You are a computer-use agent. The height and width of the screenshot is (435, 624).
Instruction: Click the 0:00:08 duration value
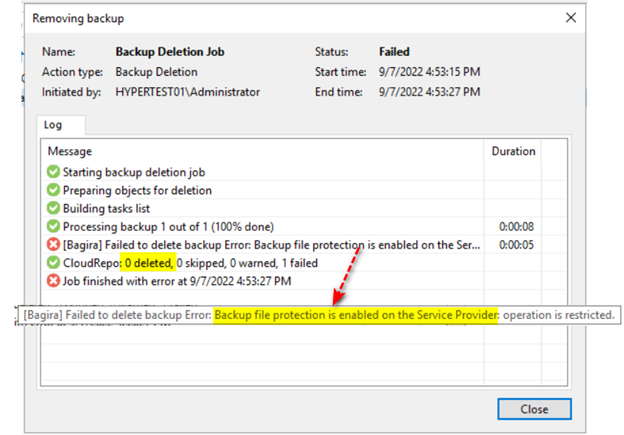click(x=516, y=226)
